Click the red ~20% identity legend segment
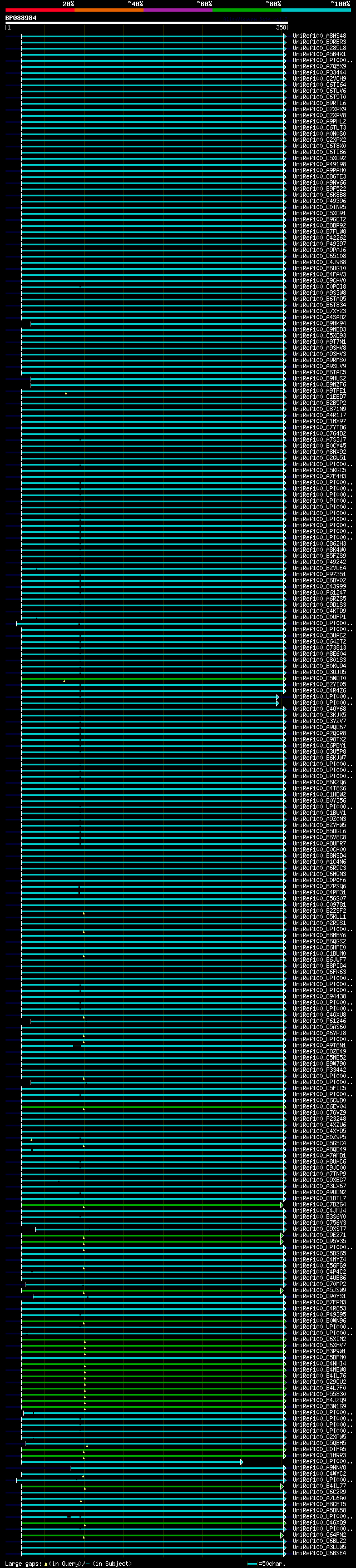This screenshot has width=356, height=1568. (x=40, y=10)
